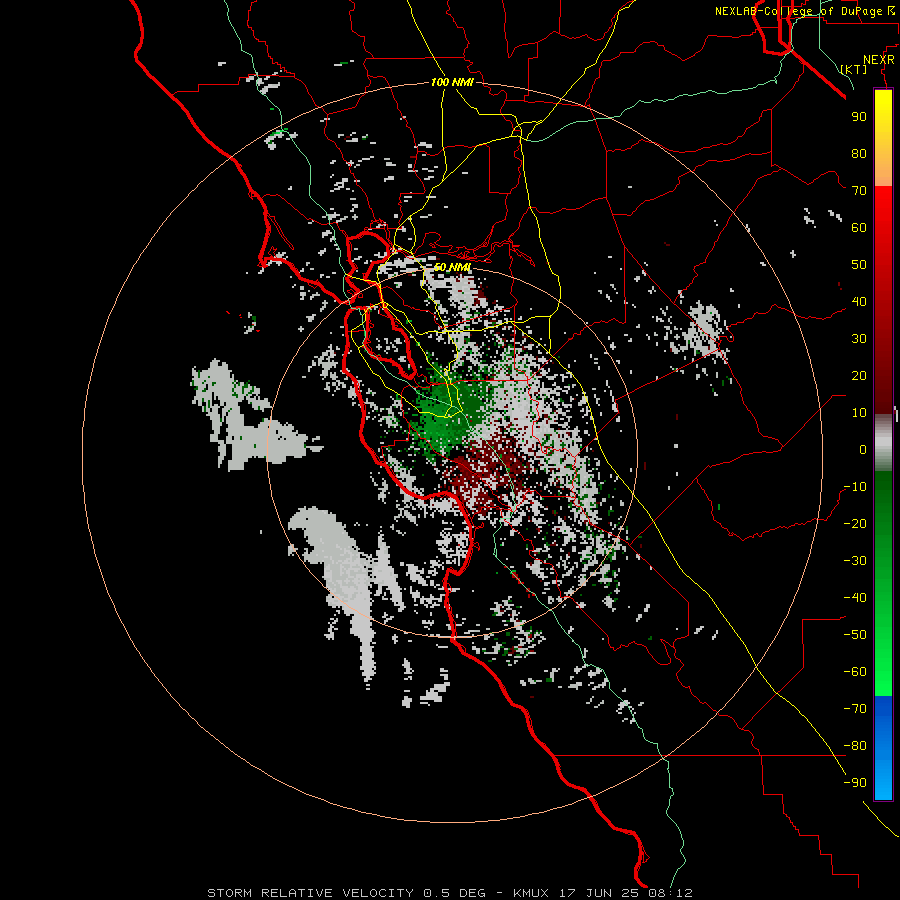This screenshot has width=900, height=900.
Task: Click the positive 80 knot scale label
Action: (859, 154)
